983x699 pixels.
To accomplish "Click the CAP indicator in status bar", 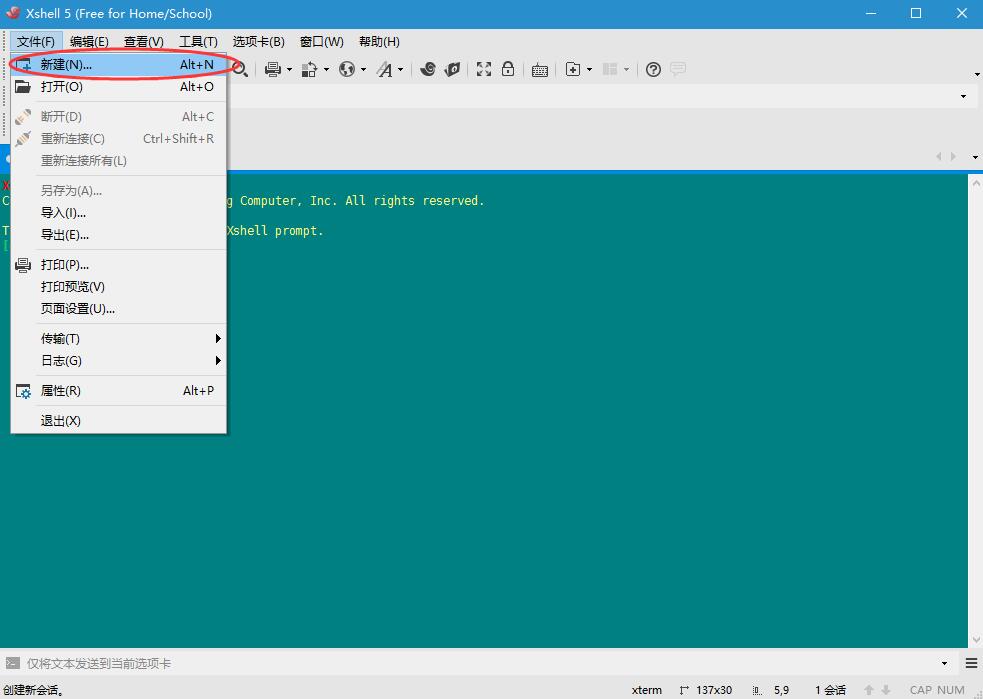I will click(921, 690).
